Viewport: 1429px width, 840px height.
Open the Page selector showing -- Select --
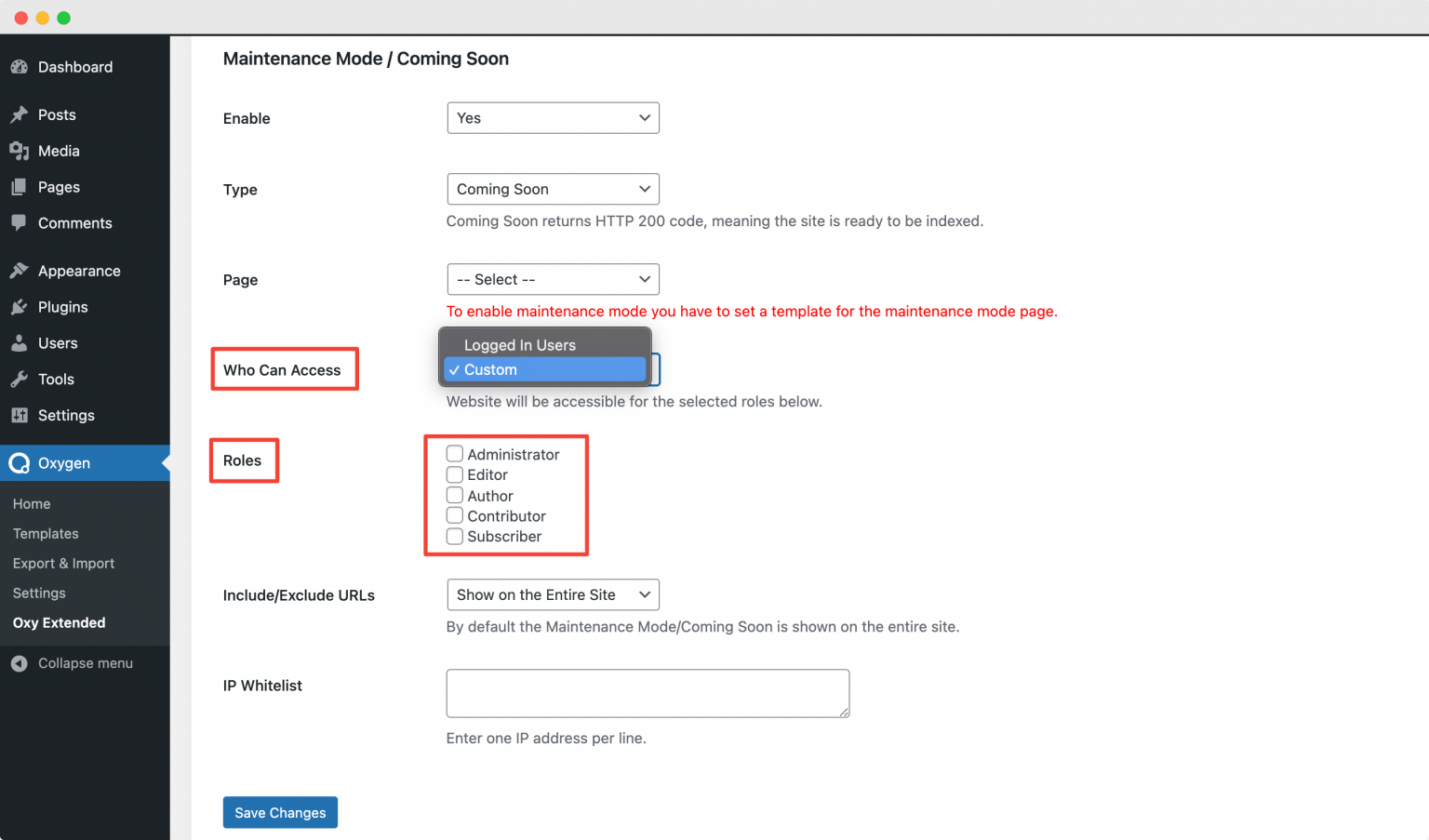click(x=553, y=279)
